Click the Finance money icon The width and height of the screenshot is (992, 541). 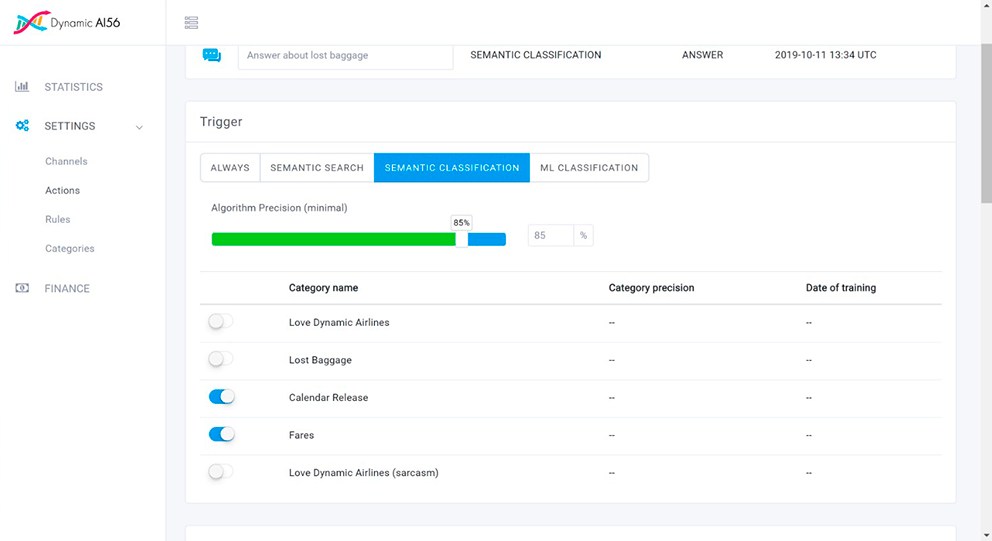[x=22, y=288]
